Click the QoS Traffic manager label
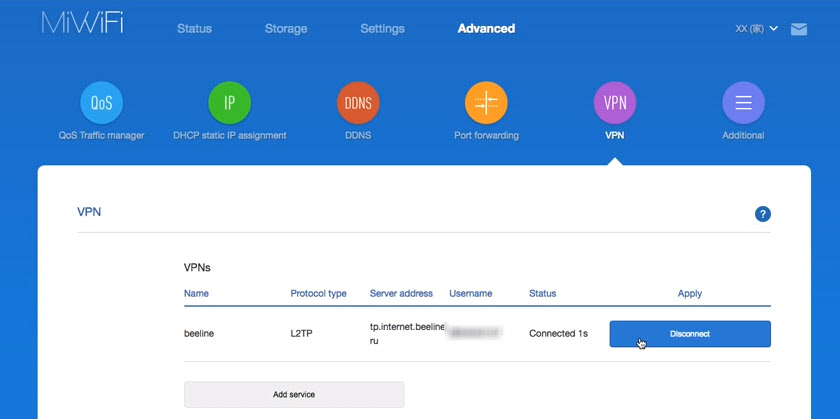This screenshot has height=419, width=840. coord(100,135)
